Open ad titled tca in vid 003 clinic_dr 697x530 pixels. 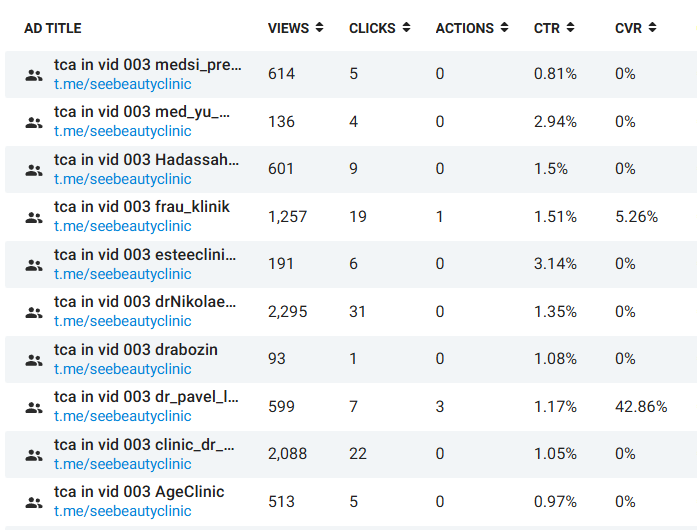click(x=147, y=444)
